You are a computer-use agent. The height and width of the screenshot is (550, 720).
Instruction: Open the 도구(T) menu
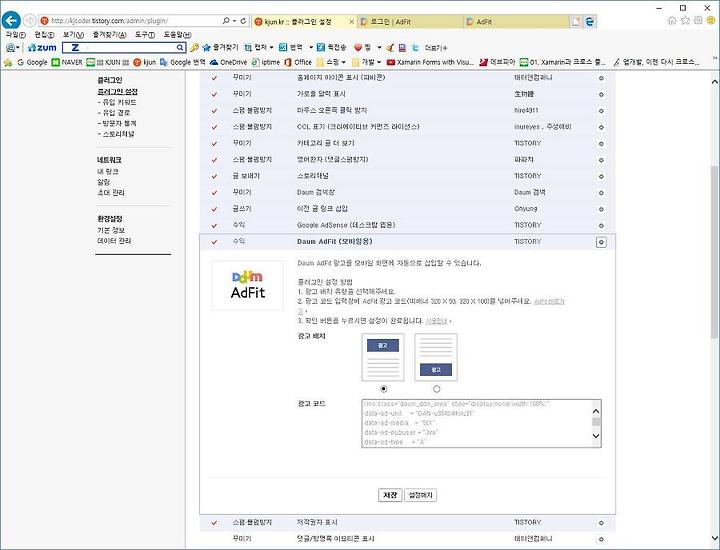click(145, 35)
